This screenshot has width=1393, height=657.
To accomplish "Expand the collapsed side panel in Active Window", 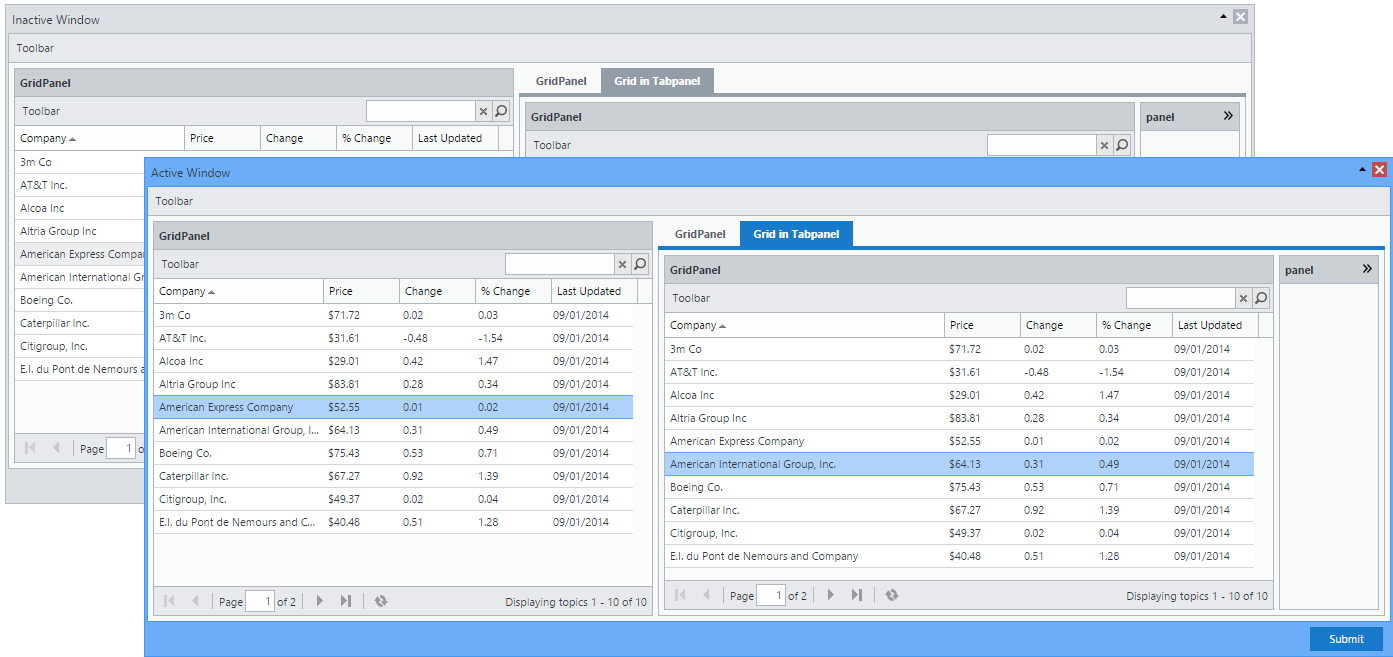I will pyautogui.click(x=1367, y=269).
